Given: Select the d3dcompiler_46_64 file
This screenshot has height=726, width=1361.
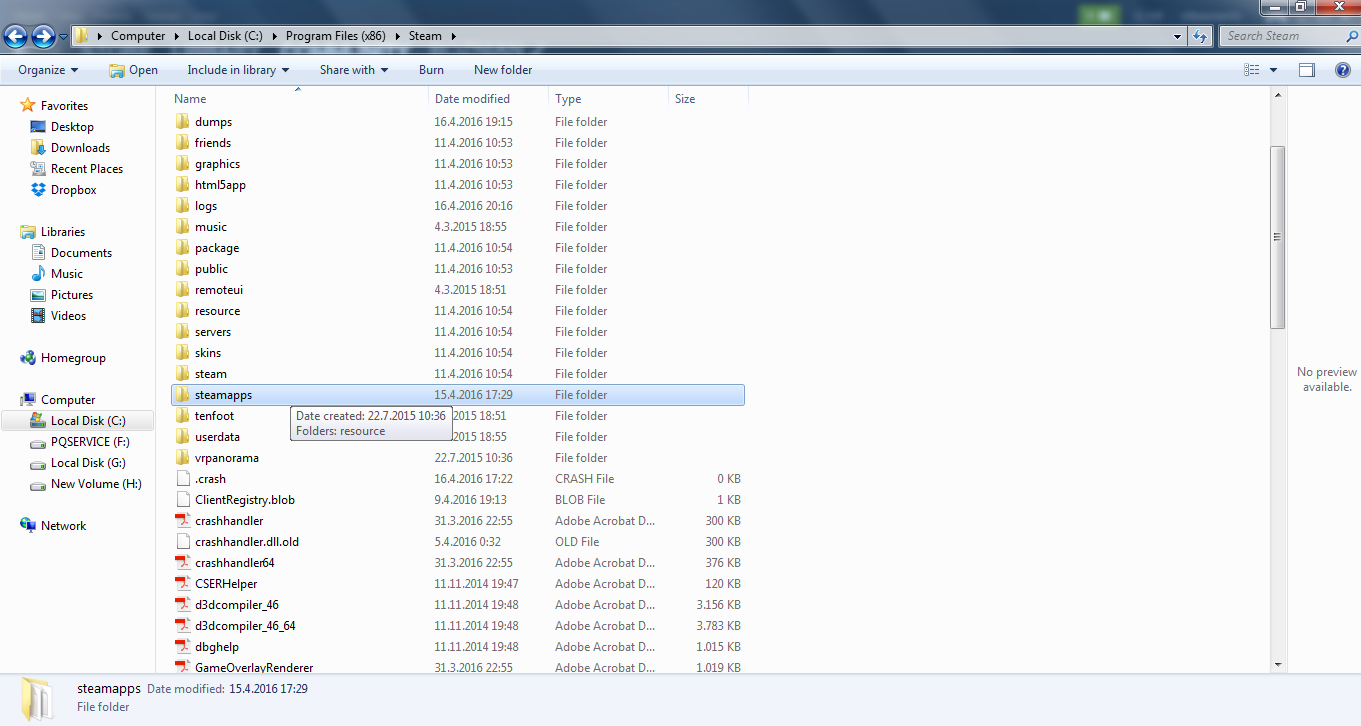Looking at the screenshot, I should click(457, 626).
